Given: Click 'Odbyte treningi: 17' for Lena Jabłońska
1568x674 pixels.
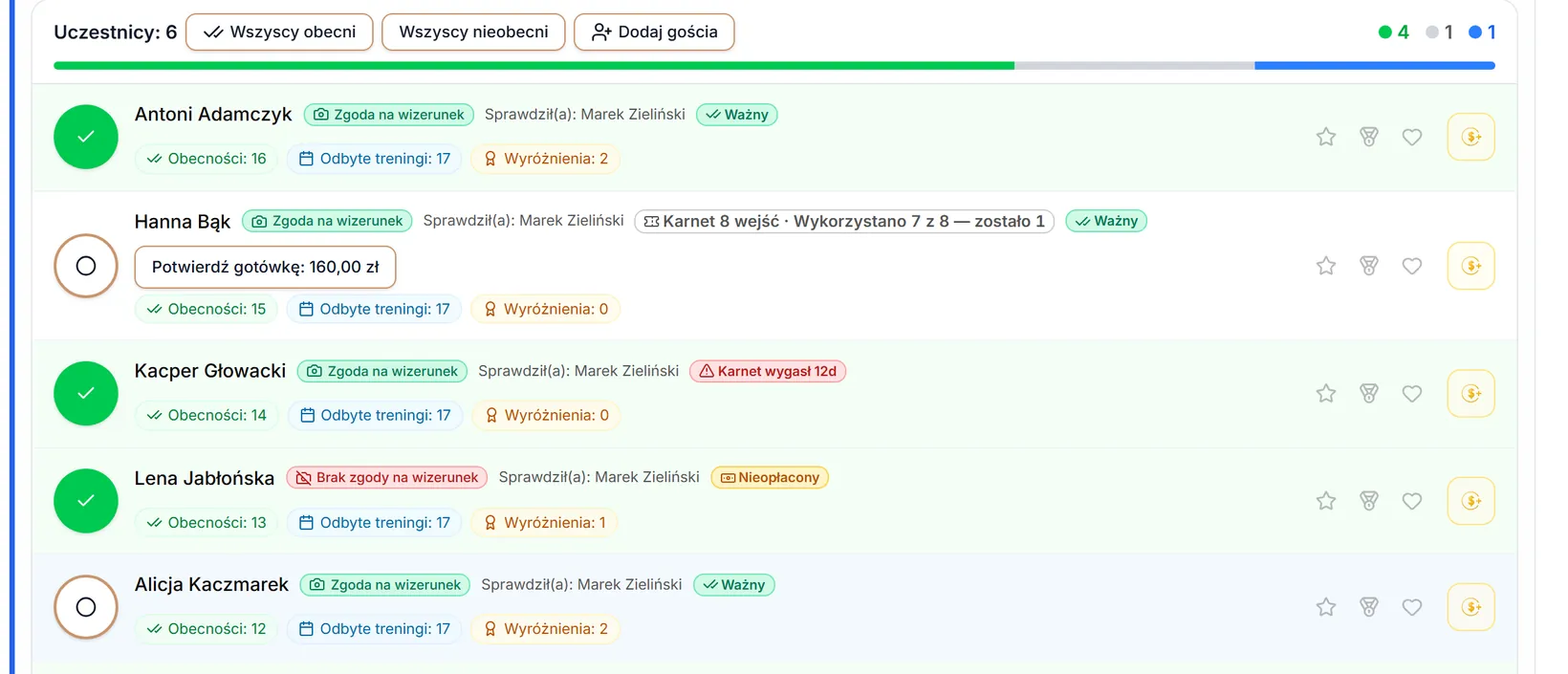Looking at the screenshot, I should (x=375, y=522).
